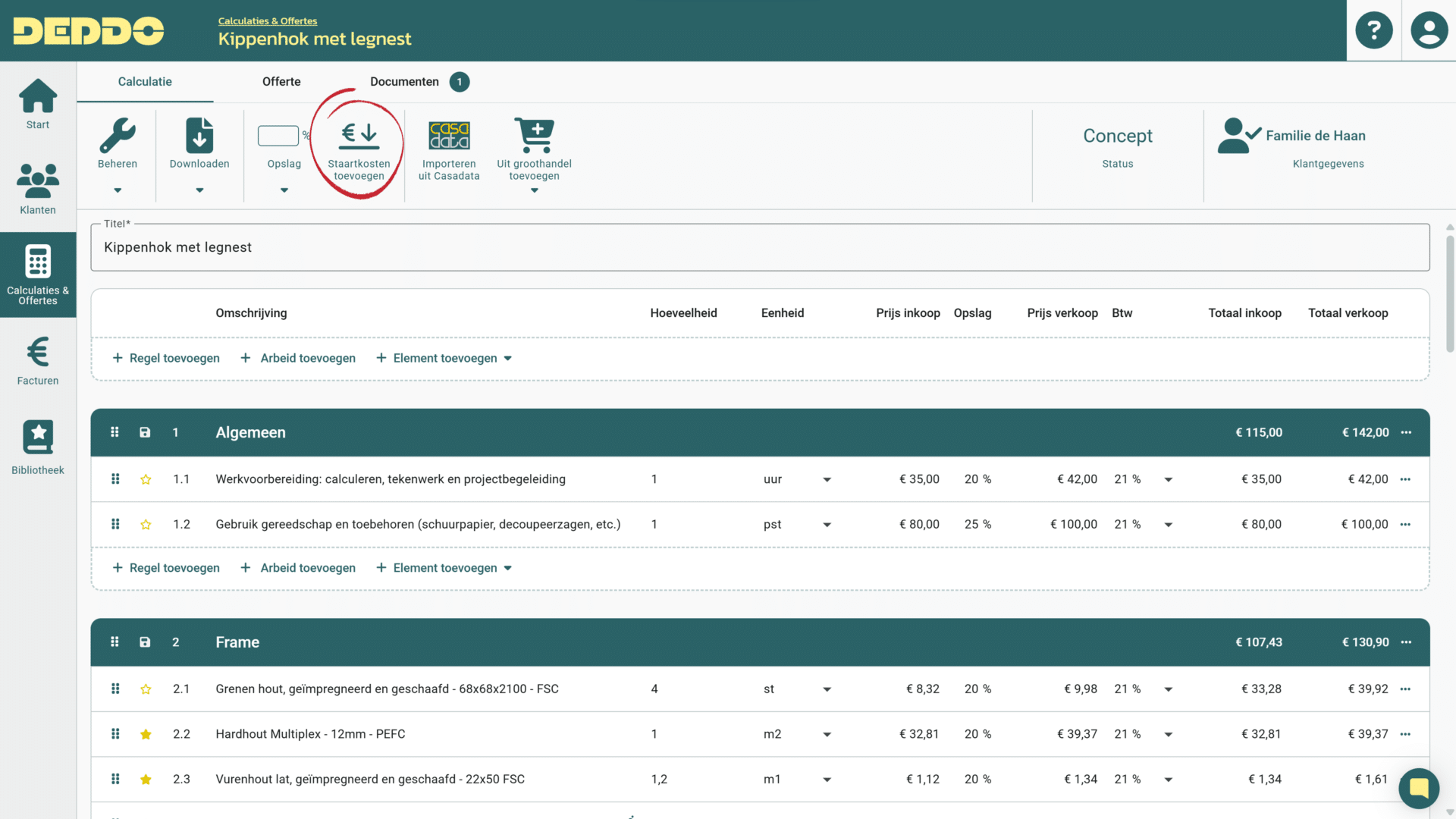Screen dimensions: 1456x819
Task: Open Btw dropdown for row 2.1
Action: point(1168,689)
